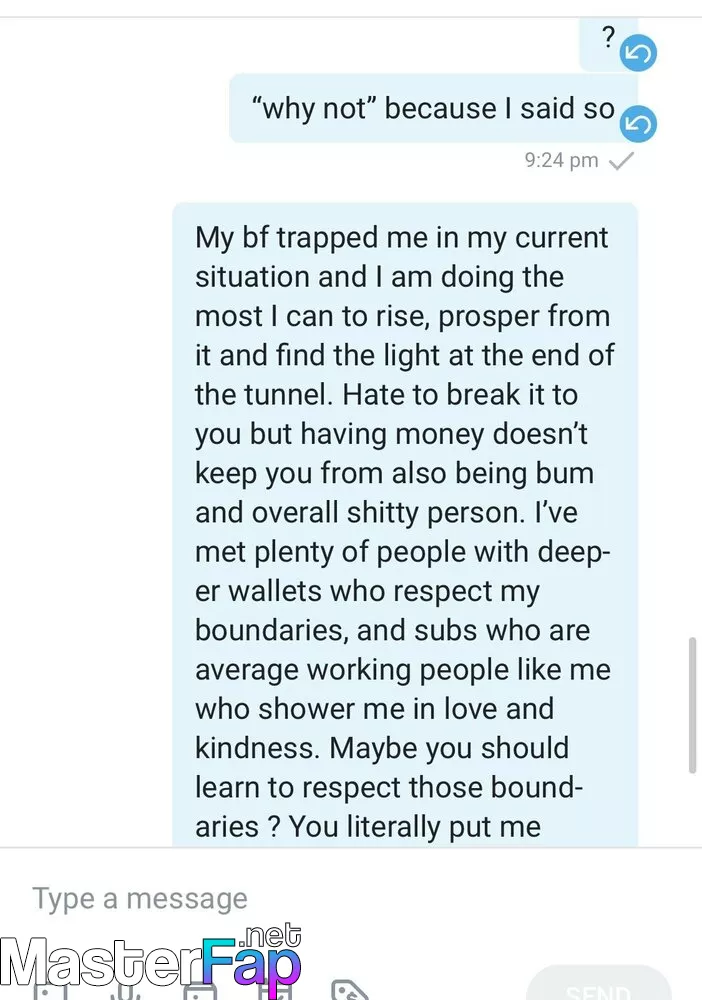Tap the microphone icon in message toolbar
The image size is (702, 1000).
point(123,992)
